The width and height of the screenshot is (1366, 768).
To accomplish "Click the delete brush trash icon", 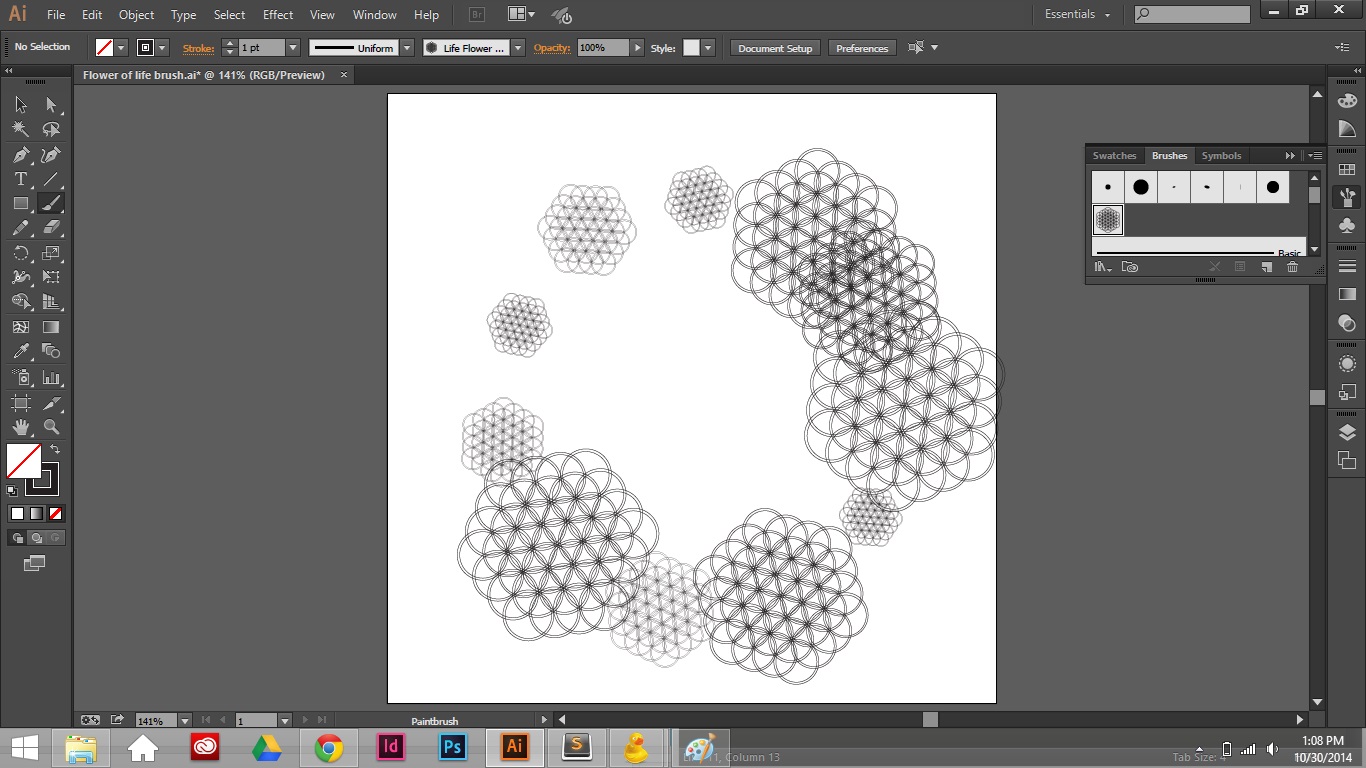I will pyautogui.click(x=1293, y=267).
